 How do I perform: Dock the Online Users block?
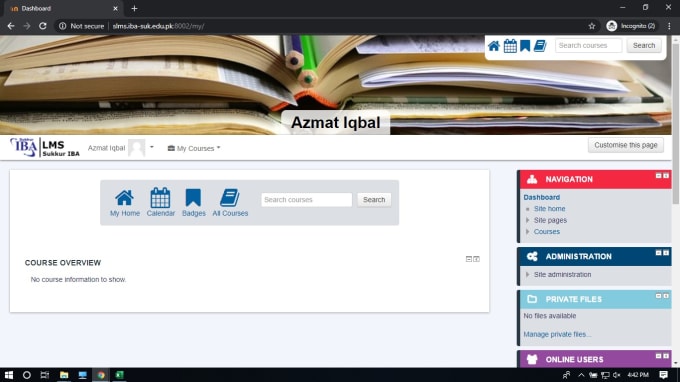[x=666, y=356]
